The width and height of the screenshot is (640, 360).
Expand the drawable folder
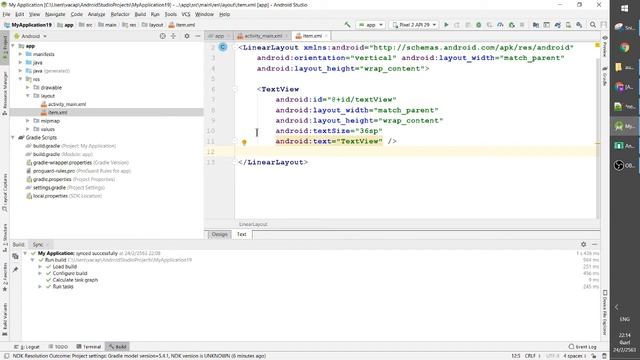tap(28, 87)
